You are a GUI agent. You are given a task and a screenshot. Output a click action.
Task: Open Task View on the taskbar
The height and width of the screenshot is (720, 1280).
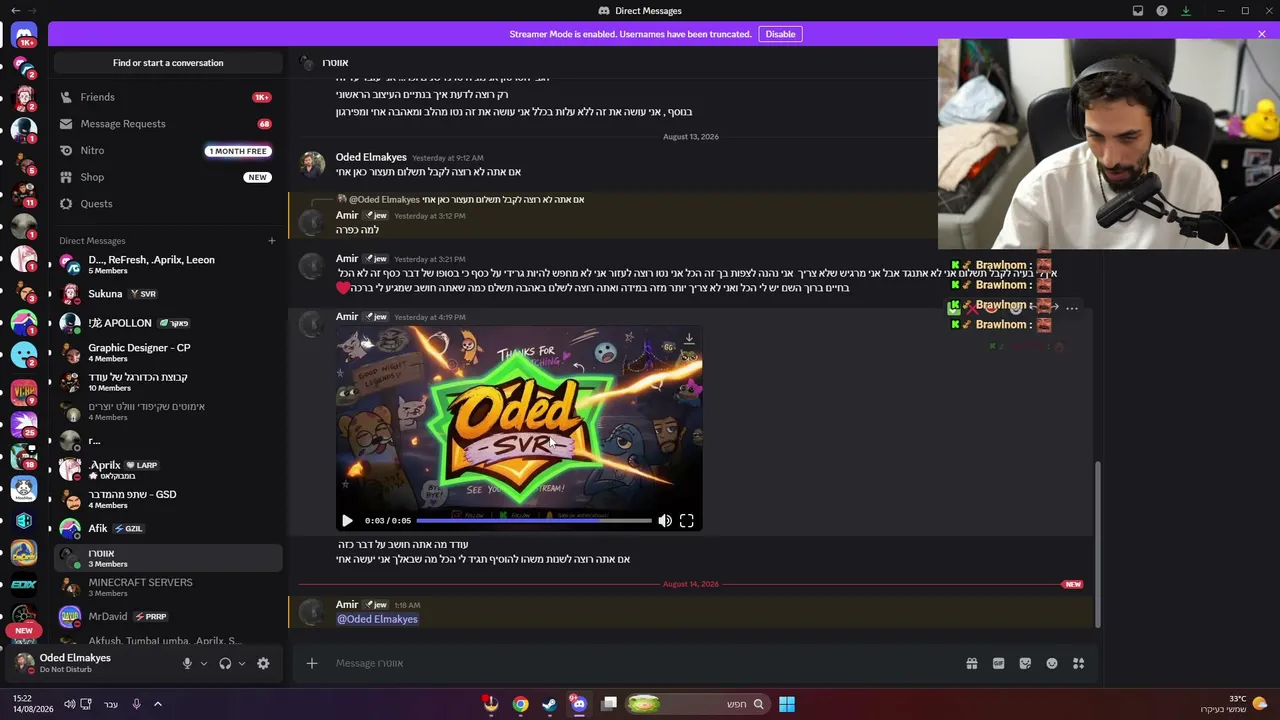pos(609,704)
